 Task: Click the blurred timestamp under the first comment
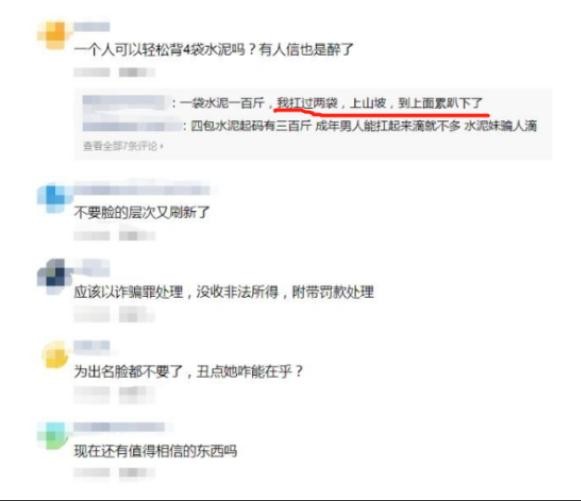[92, 72]
